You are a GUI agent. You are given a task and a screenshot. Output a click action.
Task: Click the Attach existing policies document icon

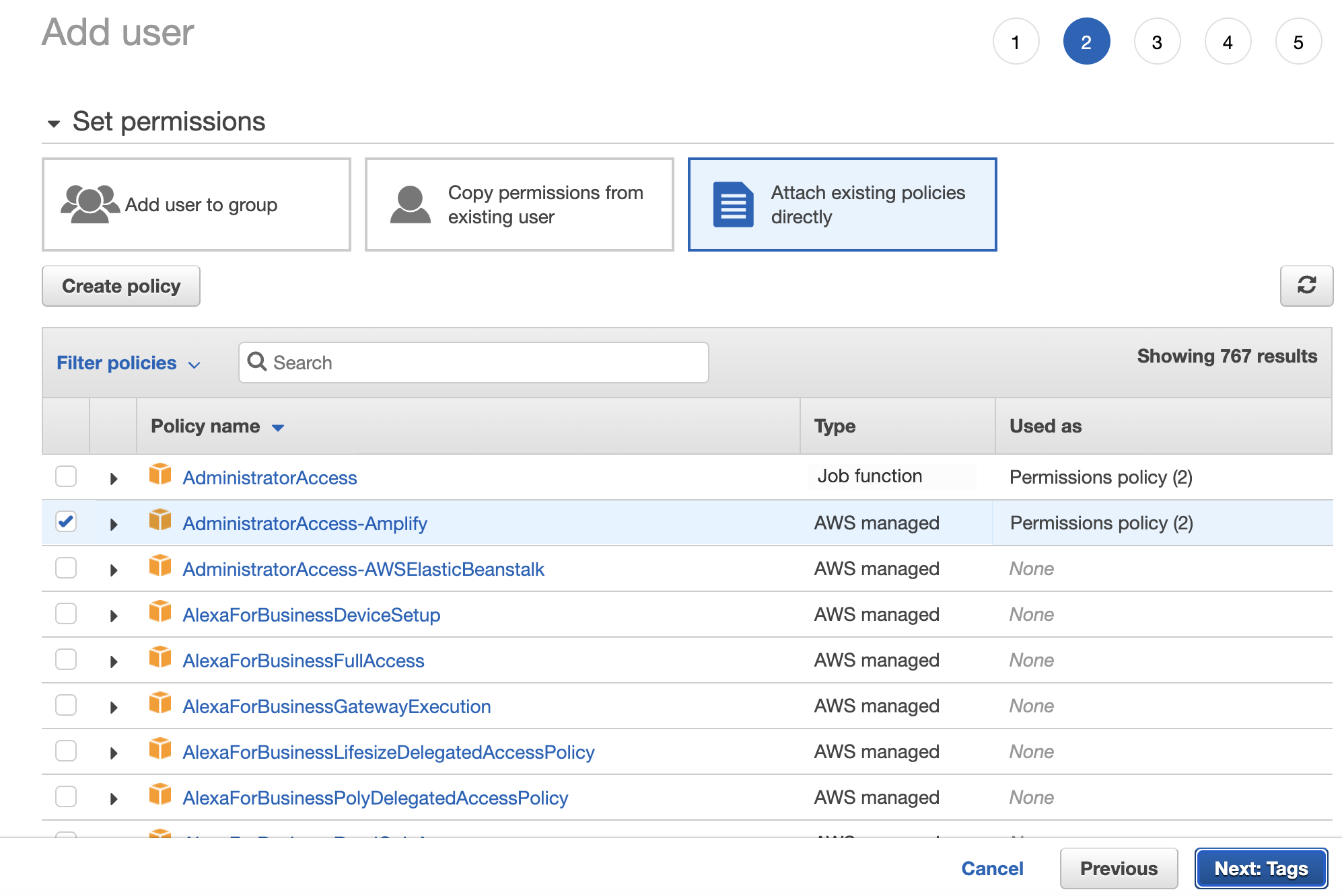(x=732, y=204)
